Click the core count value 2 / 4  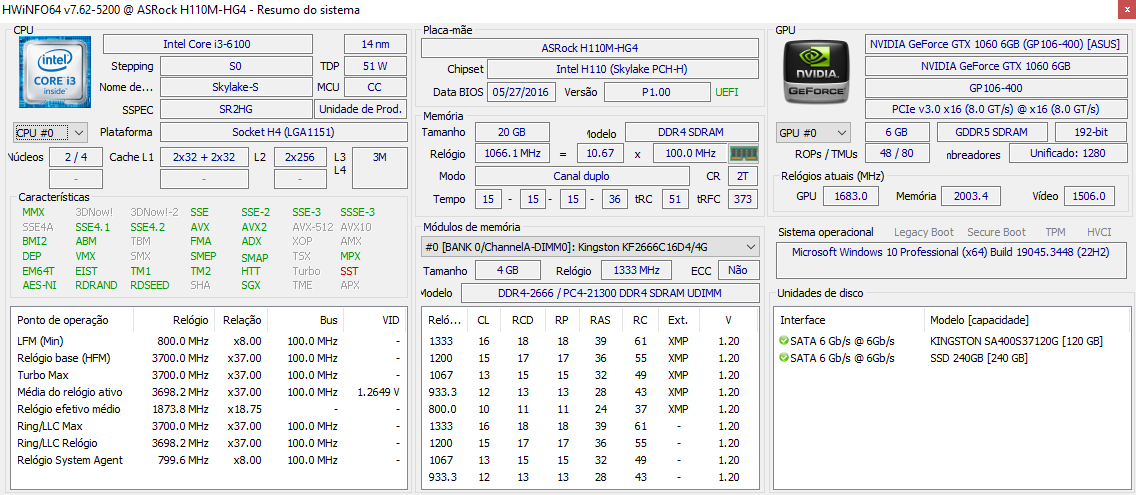pyautogui.click(x=76, y=157)
